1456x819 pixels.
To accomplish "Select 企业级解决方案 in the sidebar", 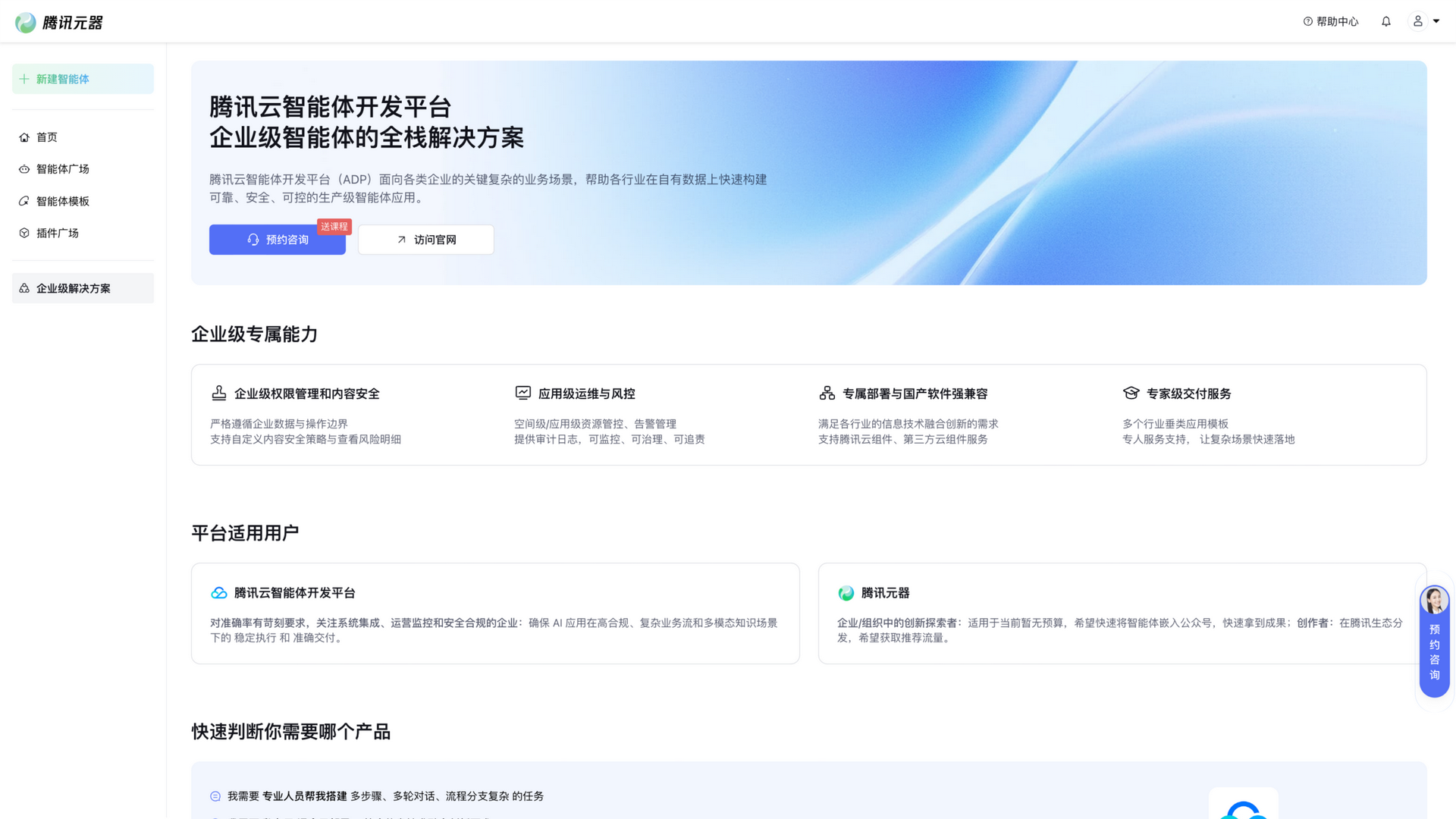I will 83,288.
